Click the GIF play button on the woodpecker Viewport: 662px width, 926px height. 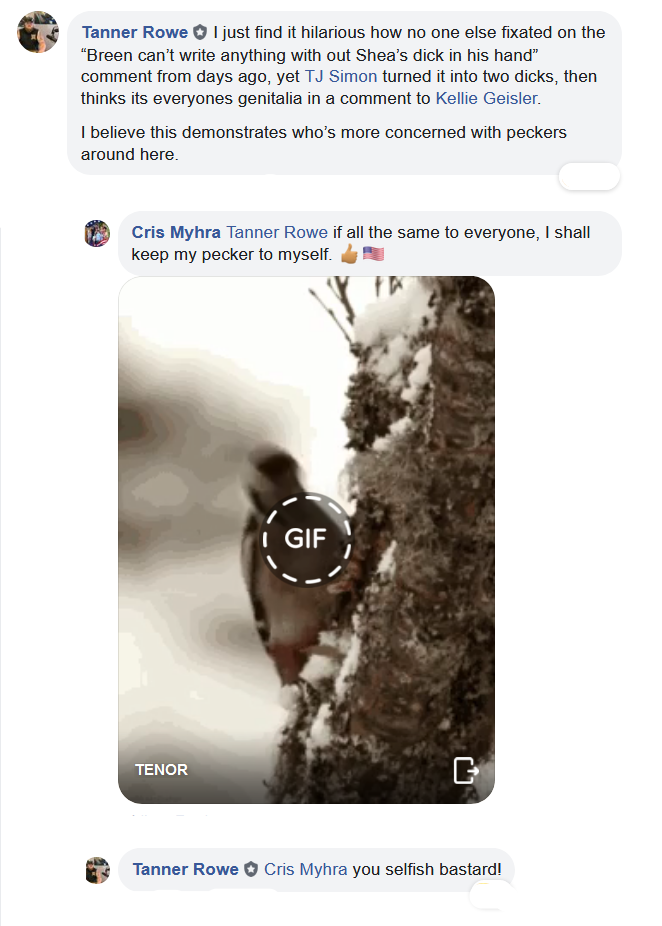pyautogui.click(x=306, y=538)
